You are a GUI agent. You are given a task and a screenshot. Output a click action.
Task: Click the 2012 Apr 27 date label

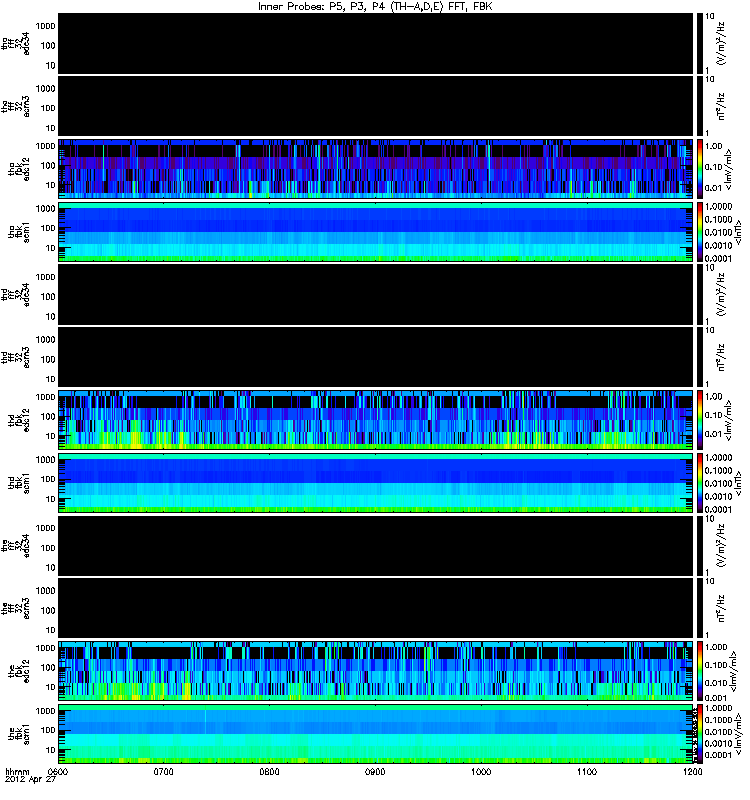pos(30,780)
